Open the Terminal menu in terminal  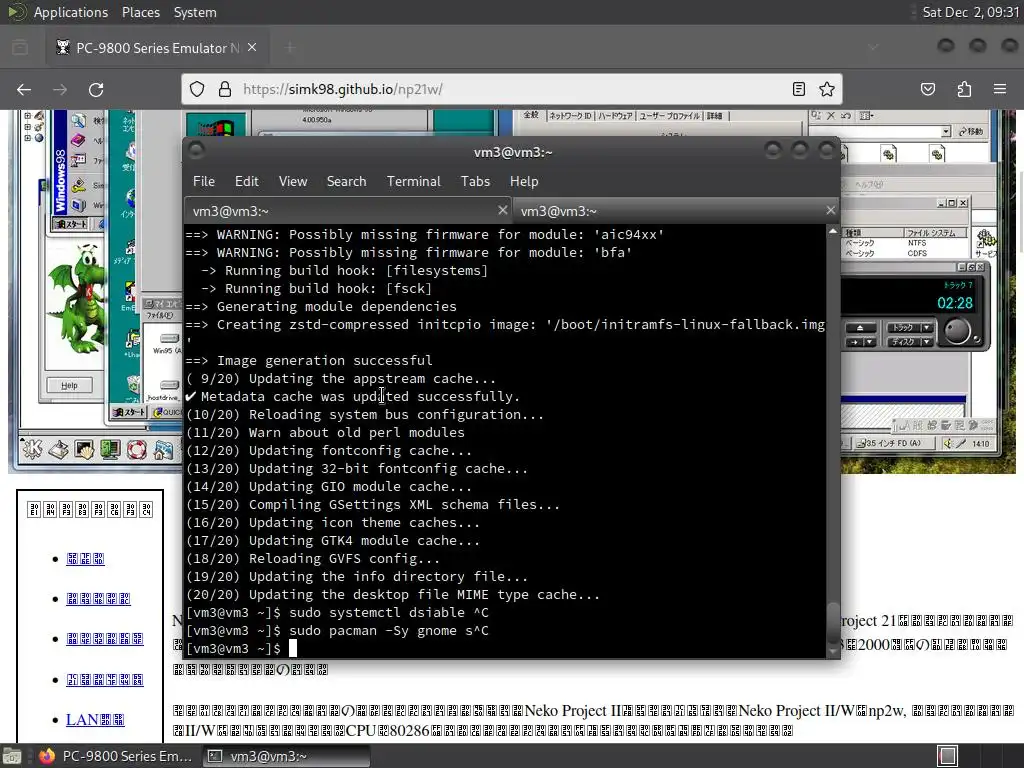coord(413,182)
